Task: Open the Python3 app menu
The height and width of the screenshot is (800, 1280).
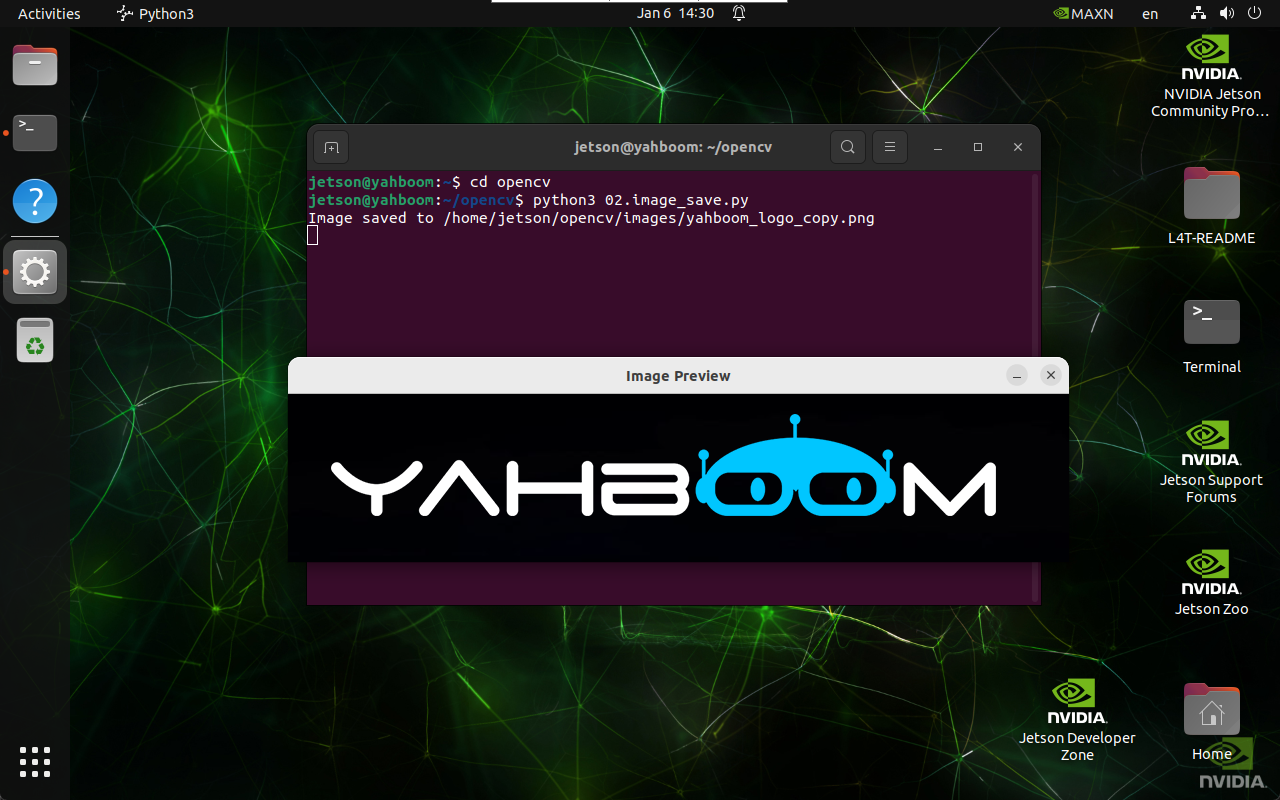Action: click(x=155, y=13)
